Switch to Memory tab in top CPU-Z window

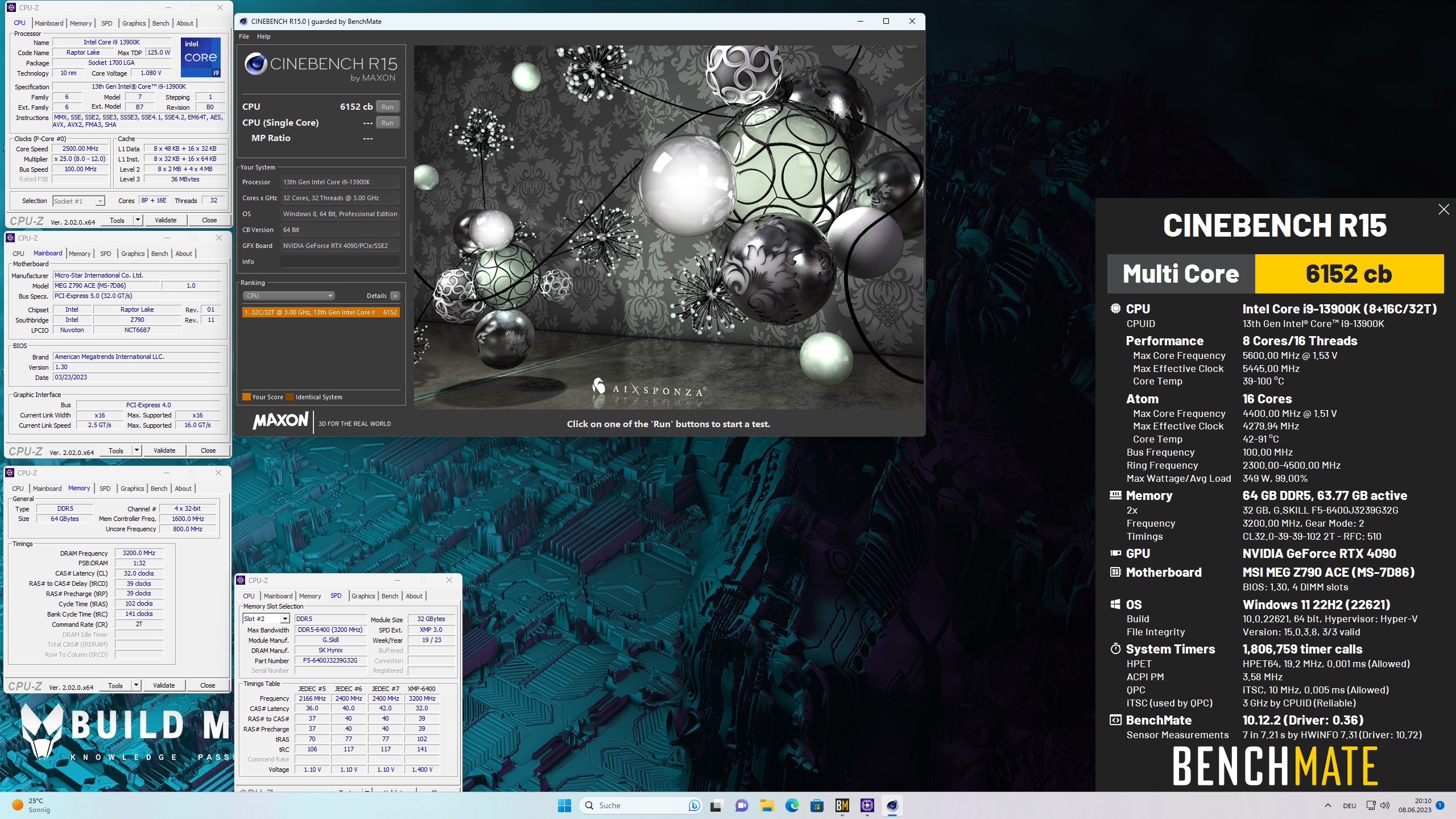coord(81,23)
